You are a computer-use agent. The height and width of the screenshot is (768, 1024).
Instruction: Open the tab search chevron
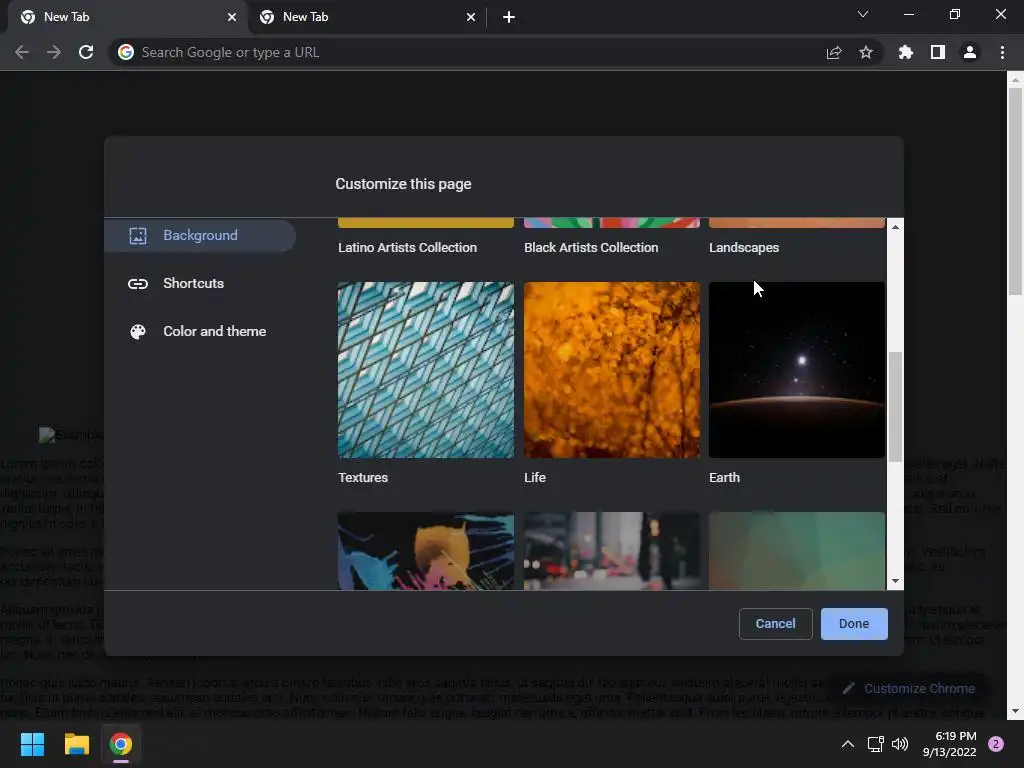pos(863,14)
